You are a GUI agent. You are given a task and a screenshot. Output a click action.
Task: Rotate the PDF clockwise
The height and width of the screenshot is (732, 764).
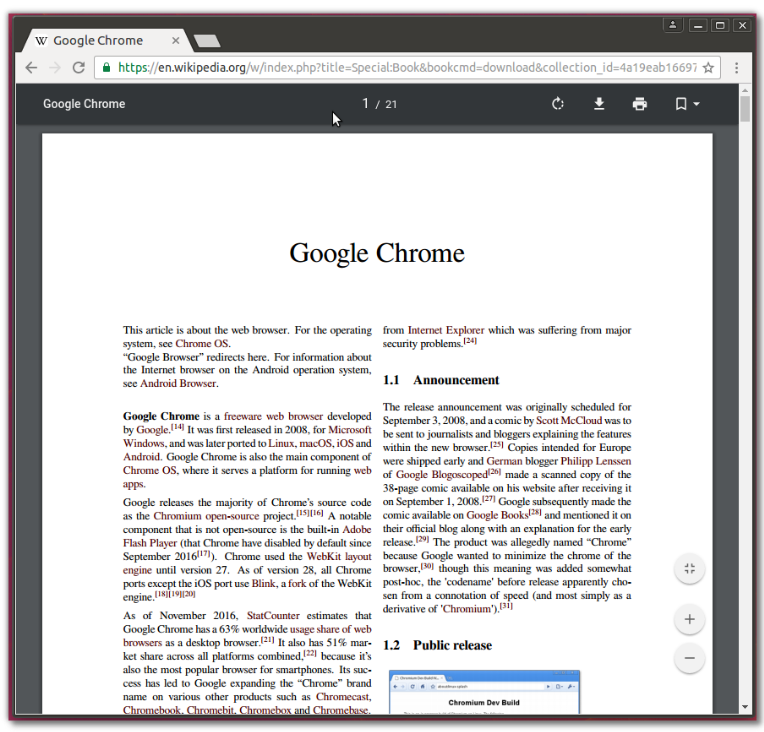(557, 104)
